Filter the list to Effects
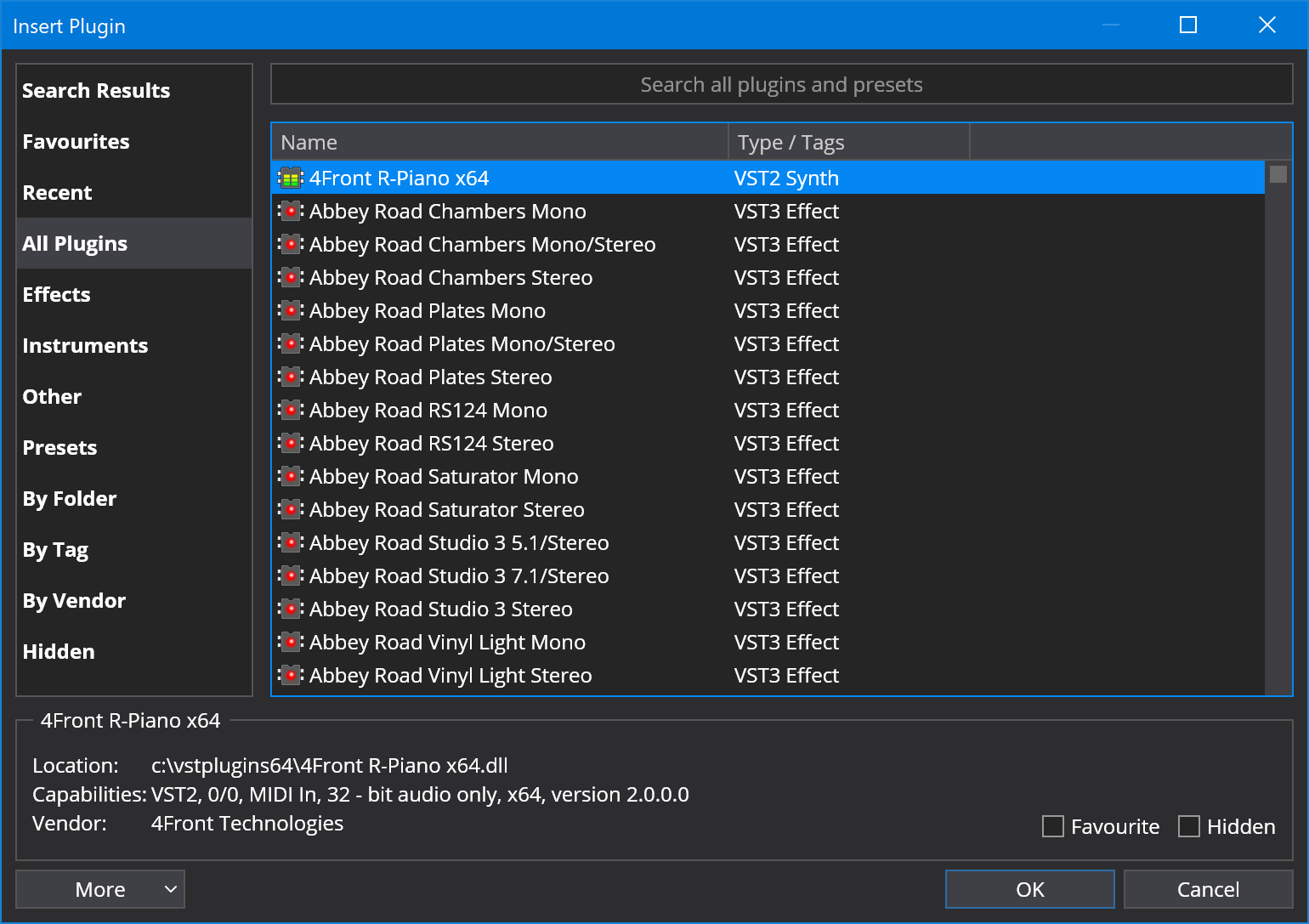1309x924 pixels. (x=134, y=294)
